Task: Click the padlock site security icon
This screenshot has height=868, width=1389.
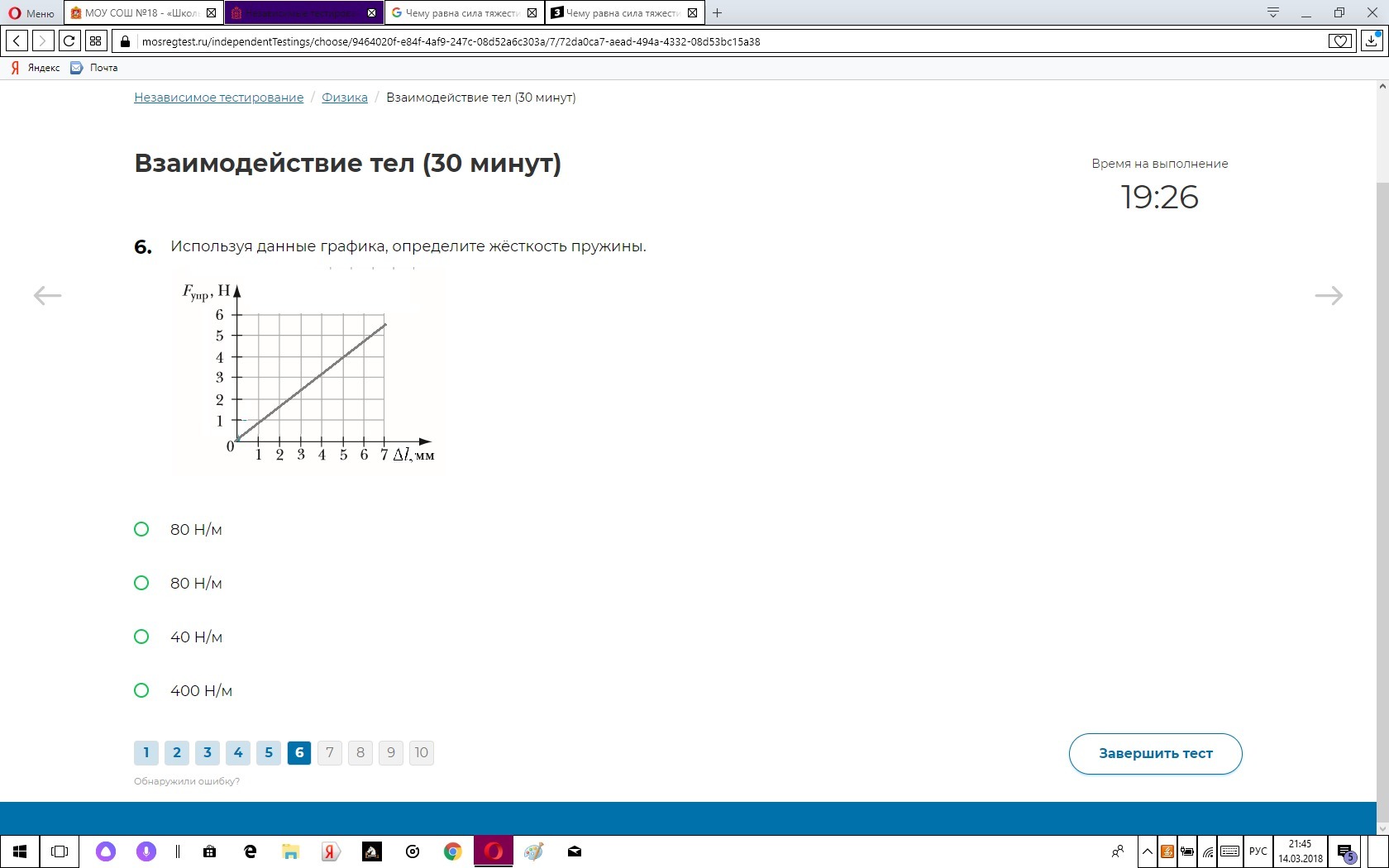Action: pos(126,41)
